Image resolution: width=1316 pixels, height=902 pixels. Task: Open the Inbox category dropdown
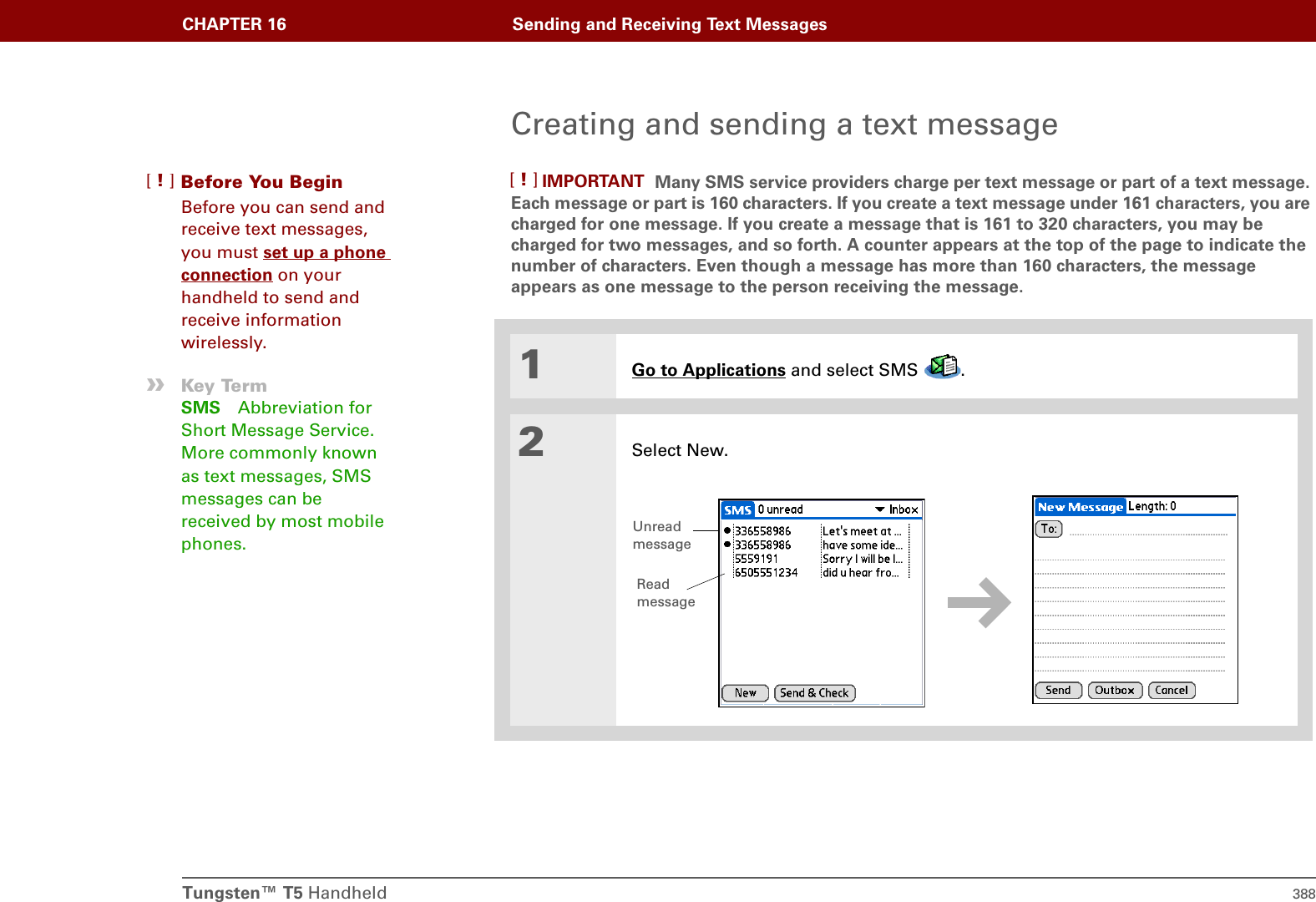pos(897,509)
